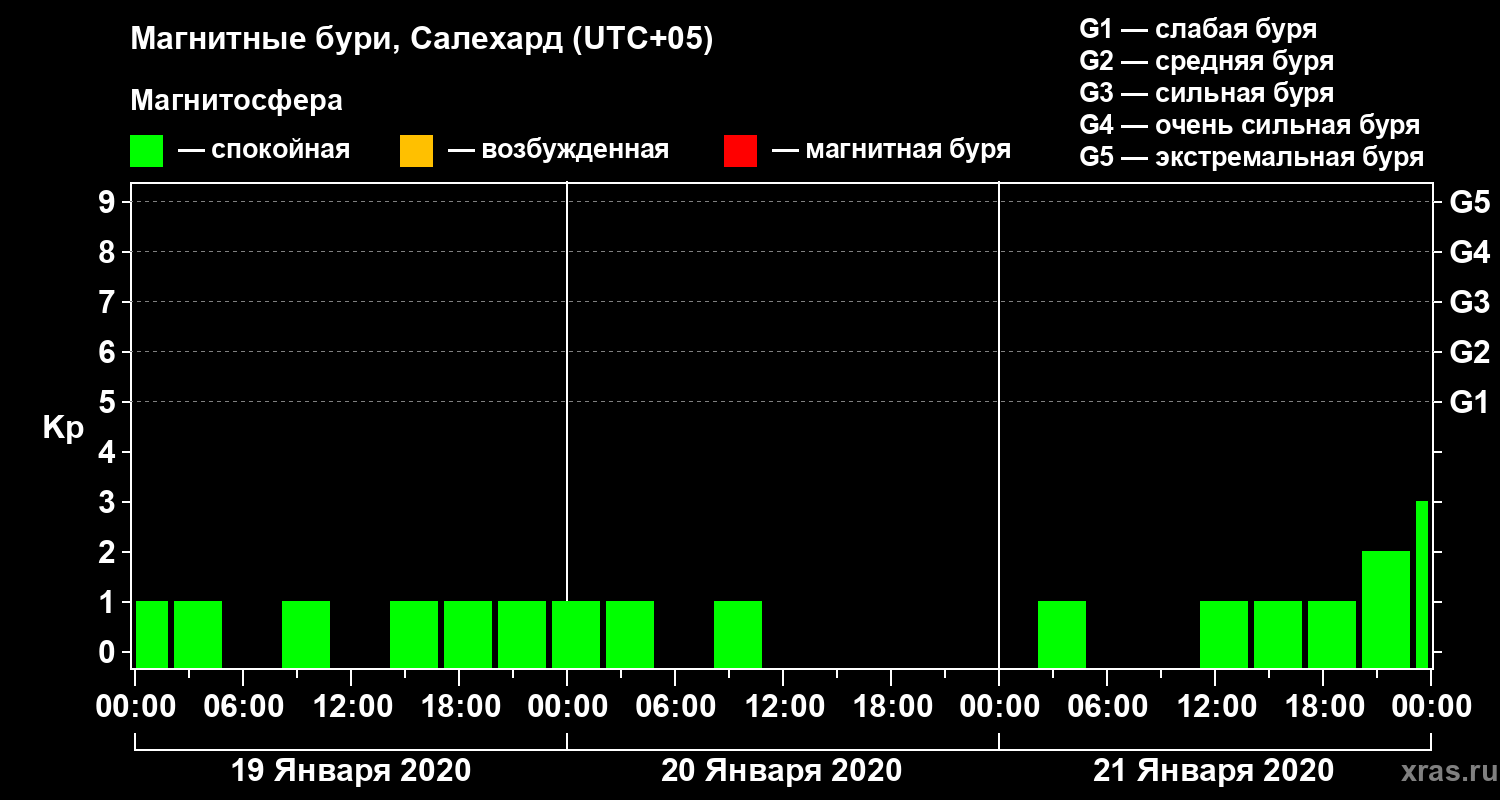Click the G4 label on right axis
Screen dimensions: 1500x800
pos(1469,253)
